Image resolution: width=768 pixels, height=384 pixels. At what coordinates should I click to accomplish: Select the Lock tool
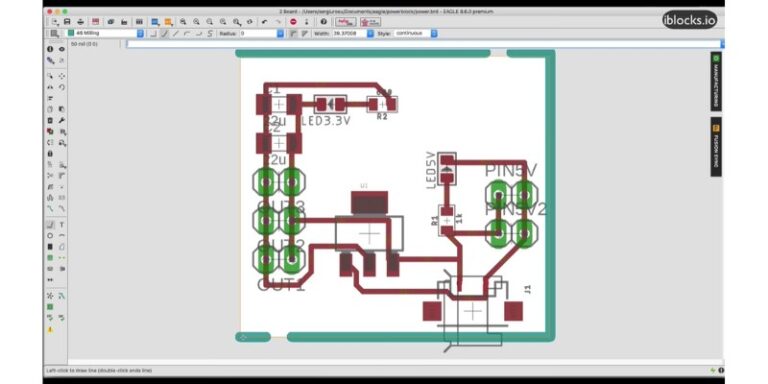(x=50, y=153)
